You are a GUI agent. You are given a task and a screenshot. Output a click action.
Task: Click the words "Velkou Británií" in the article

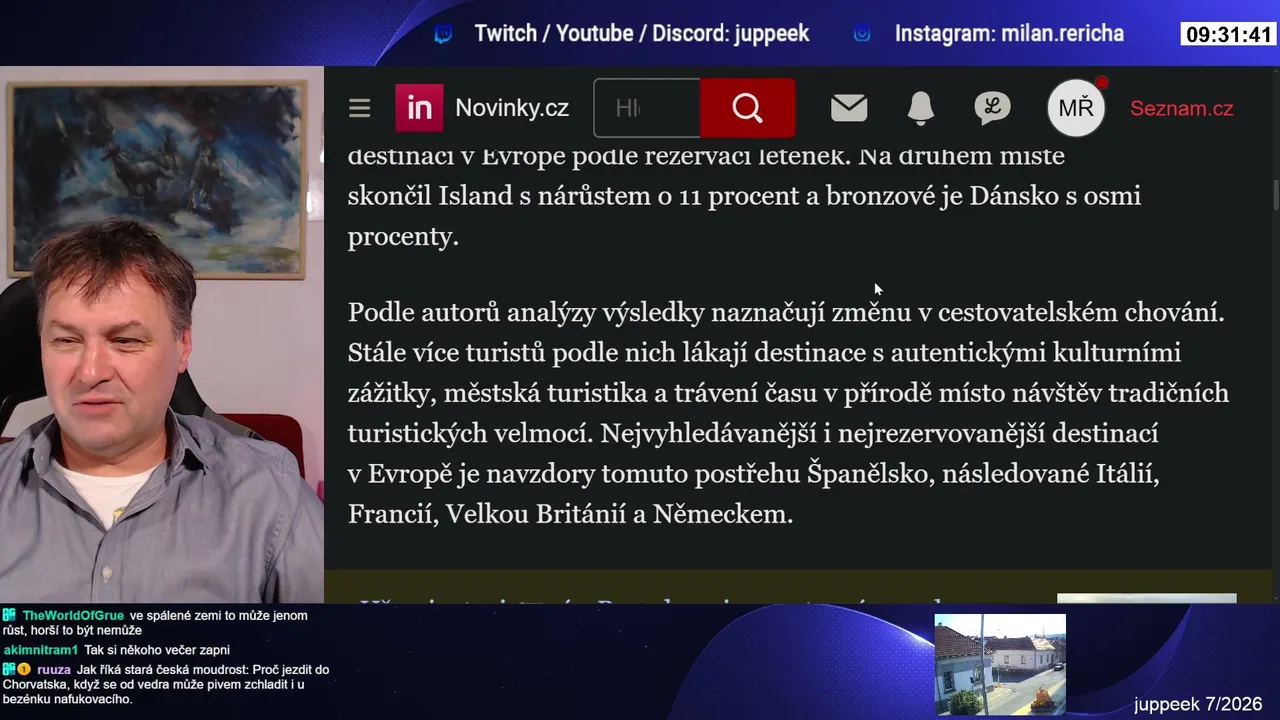pyautogui.click(x=536, y=514)
